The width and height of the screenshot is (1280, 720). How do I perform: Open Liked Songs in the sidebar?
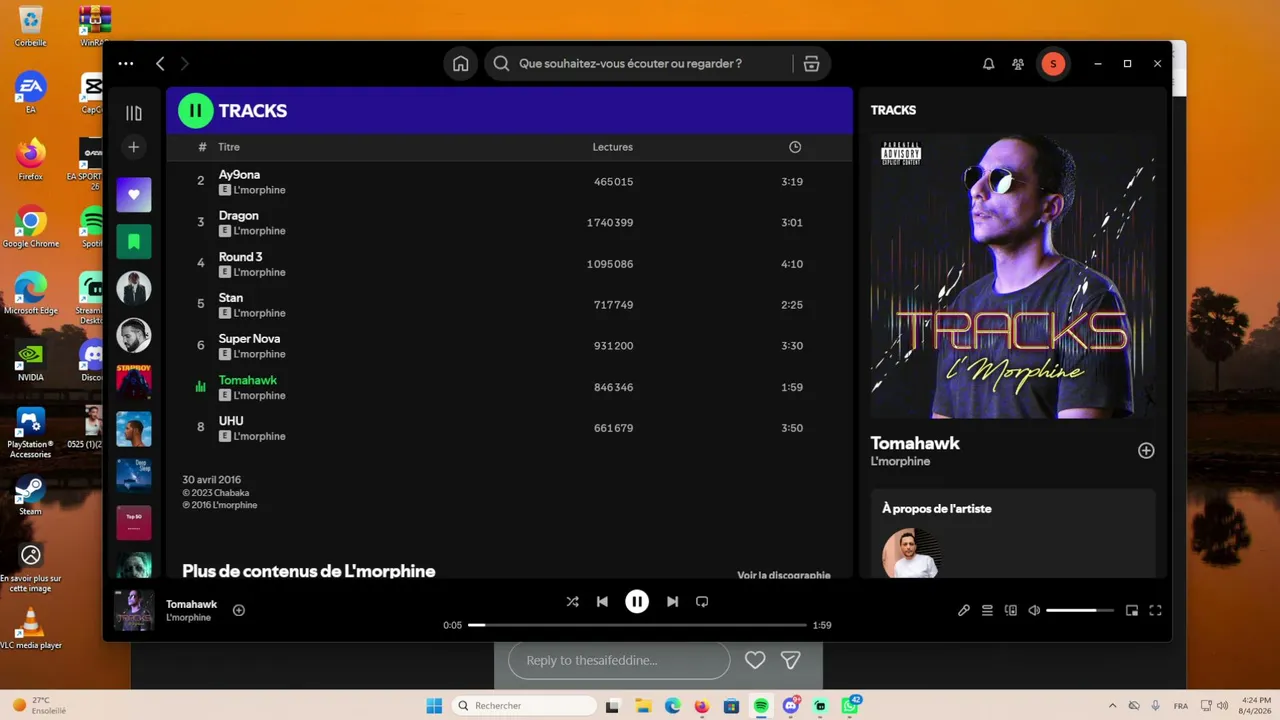[133, 194]
